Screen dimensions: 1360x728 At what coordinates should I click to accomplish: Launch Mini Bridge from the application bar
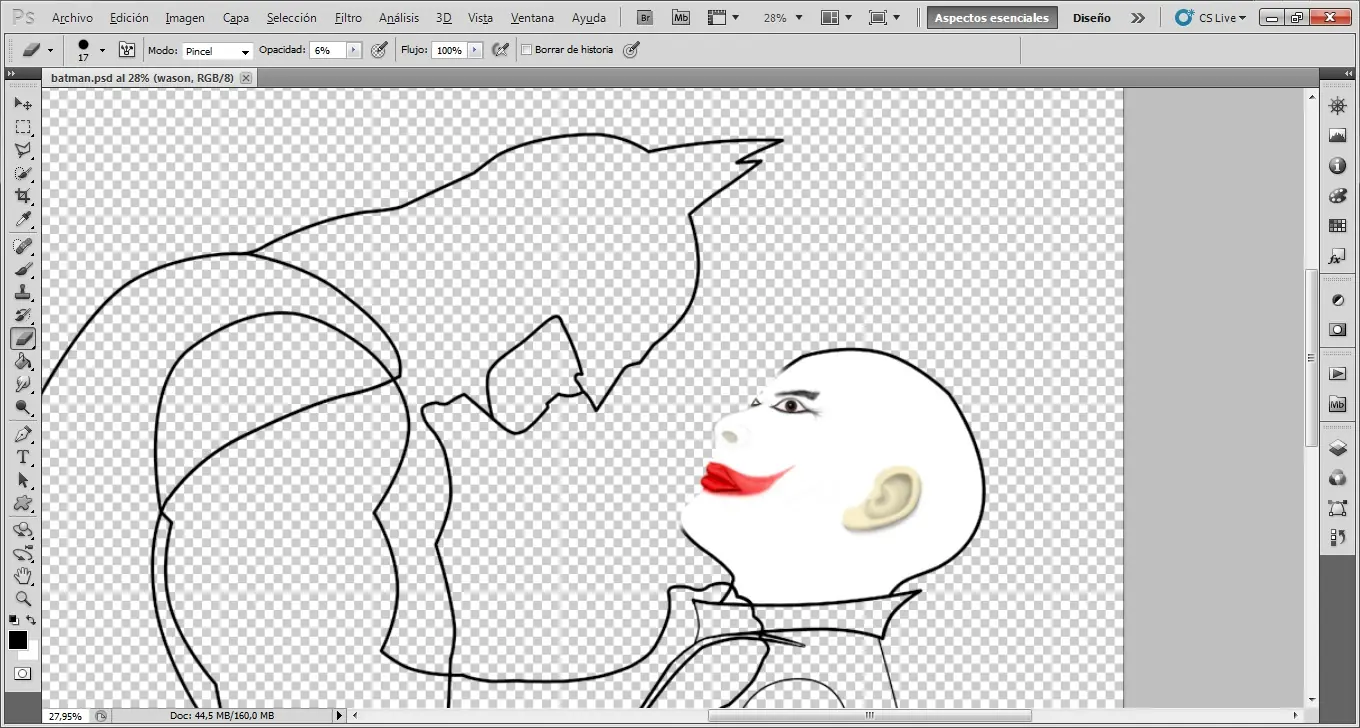[x=681, y=17]
